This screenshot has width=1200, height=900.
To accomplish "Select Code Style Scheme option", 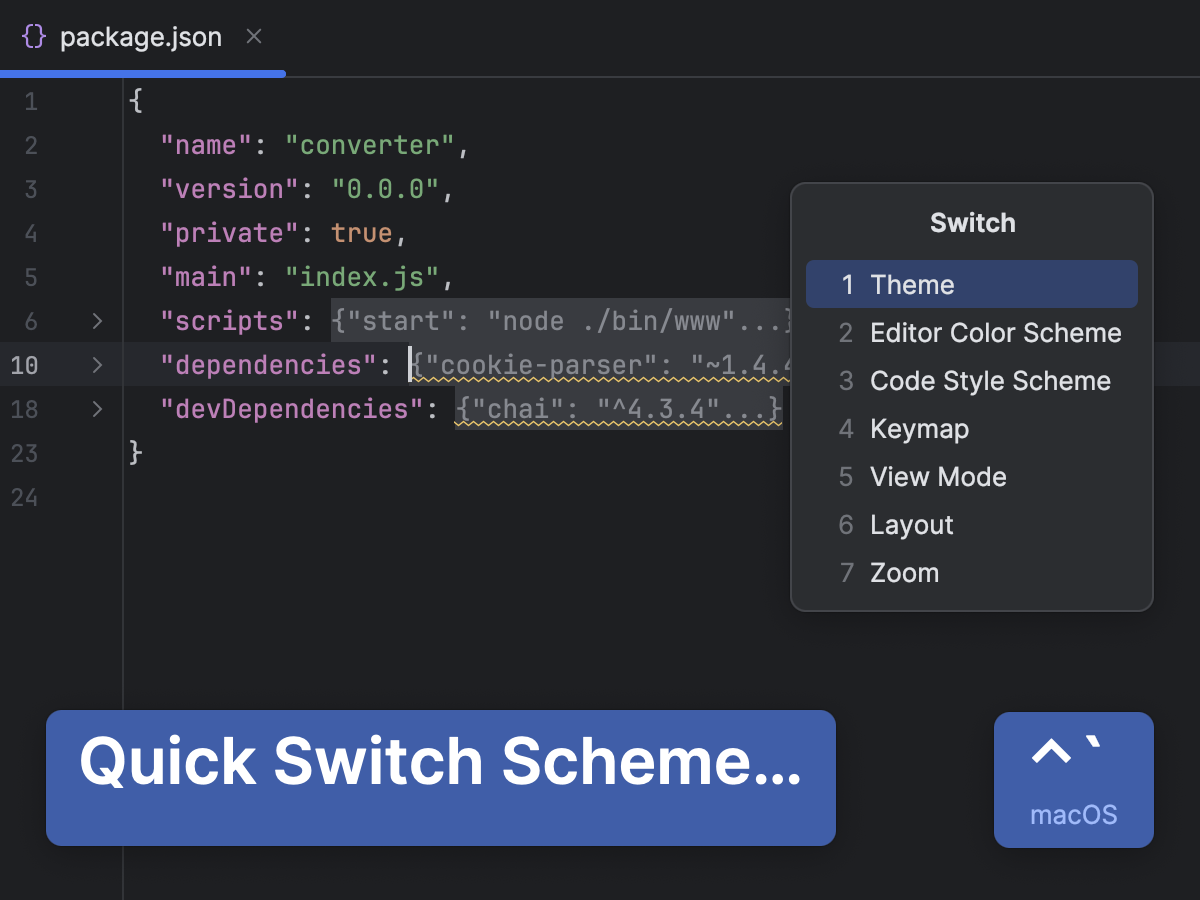I will 990,380.
